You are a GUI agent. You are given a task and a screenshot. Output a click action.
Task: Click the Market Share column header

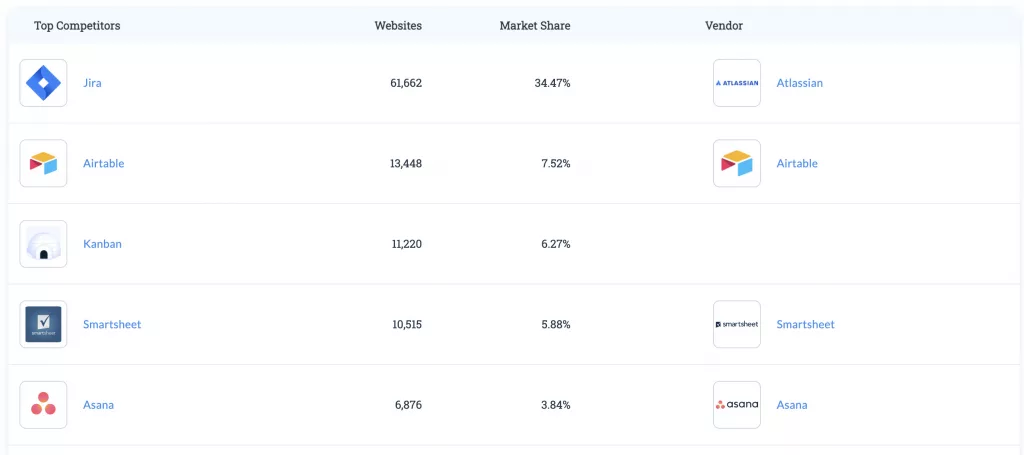pyautogui.click(x=535, y=26)
